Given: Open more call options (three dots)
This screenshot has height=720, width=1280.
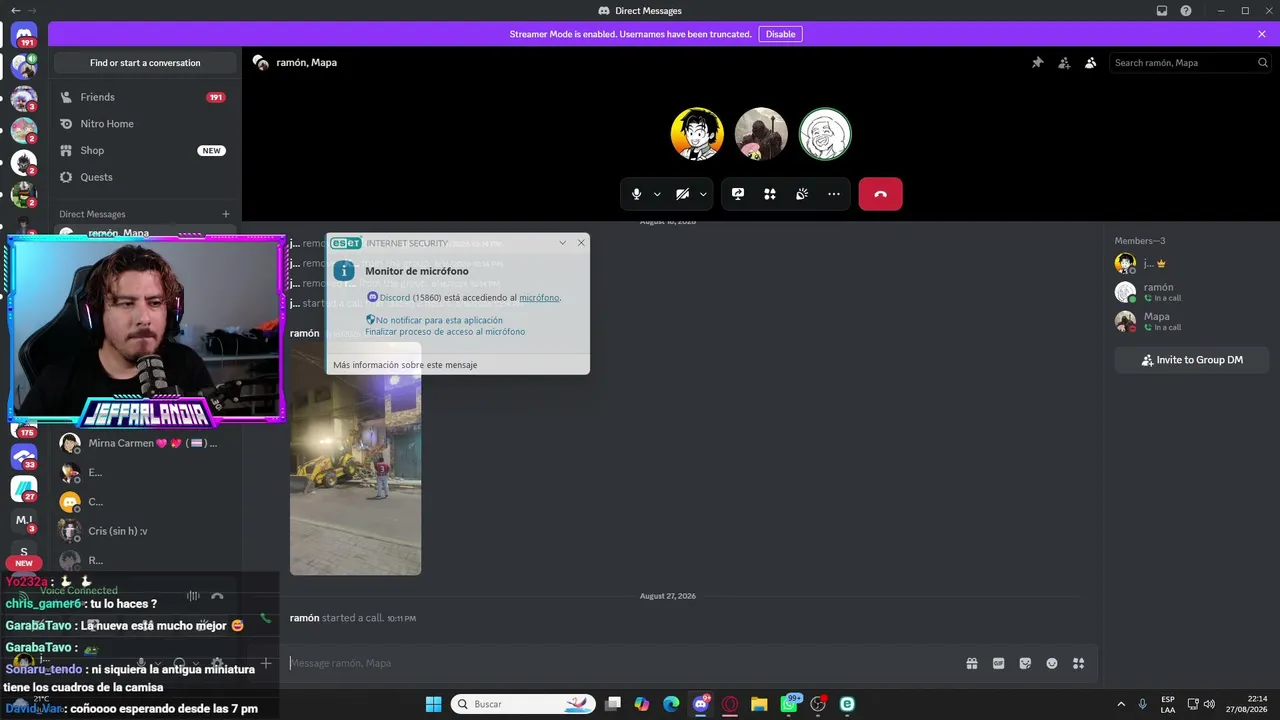Looking at the screenshot, I should [x=834, y=194].
